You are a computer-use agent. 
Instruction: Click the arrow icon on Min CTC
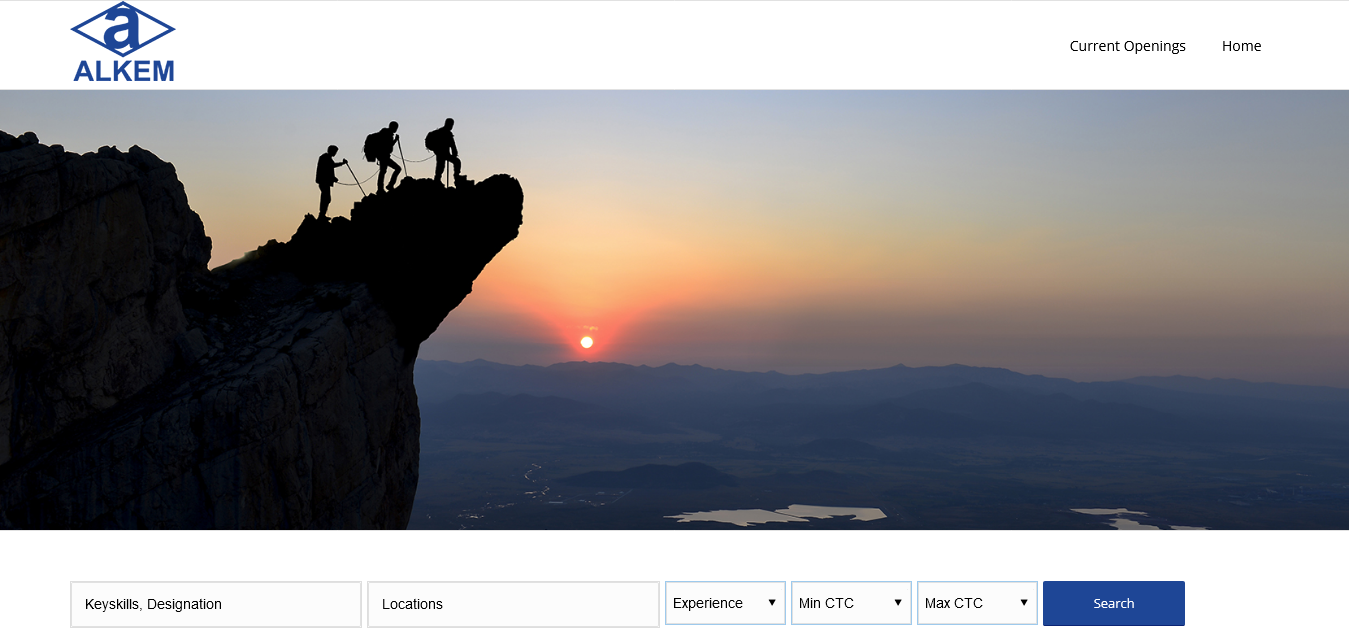[x=898, y=603]
